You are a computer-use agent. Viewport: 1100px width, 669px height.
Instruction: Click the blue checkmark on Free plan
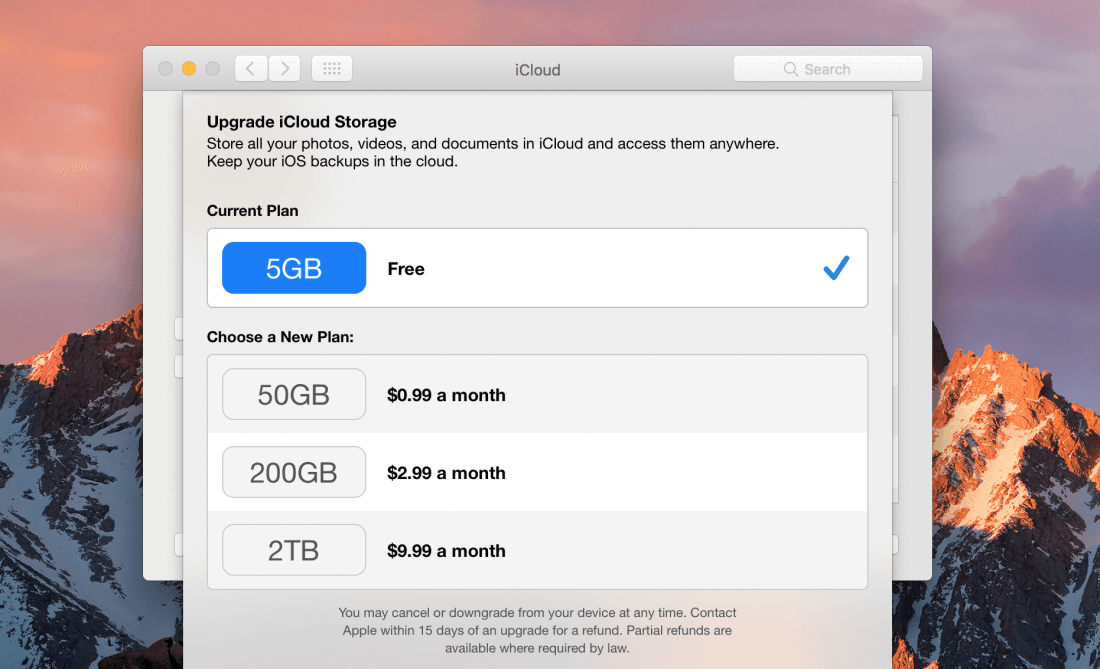[x=836, y=268]
